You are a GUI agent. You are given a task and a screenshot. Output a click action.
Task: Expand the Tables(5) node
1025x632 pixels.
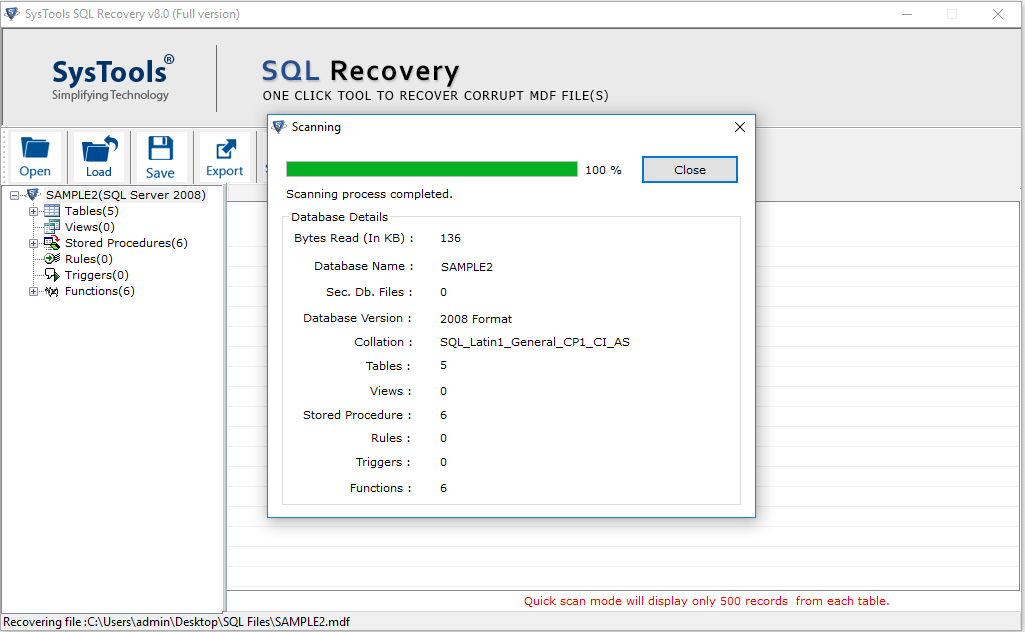[33, 211]
